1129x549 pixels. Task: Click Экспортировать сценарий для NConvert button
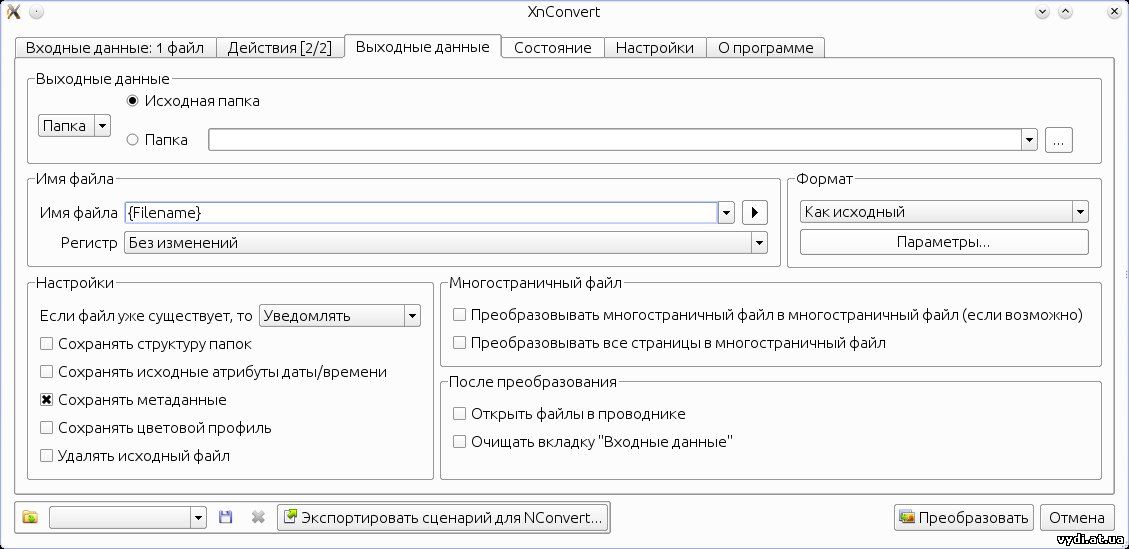click(444, 517)
